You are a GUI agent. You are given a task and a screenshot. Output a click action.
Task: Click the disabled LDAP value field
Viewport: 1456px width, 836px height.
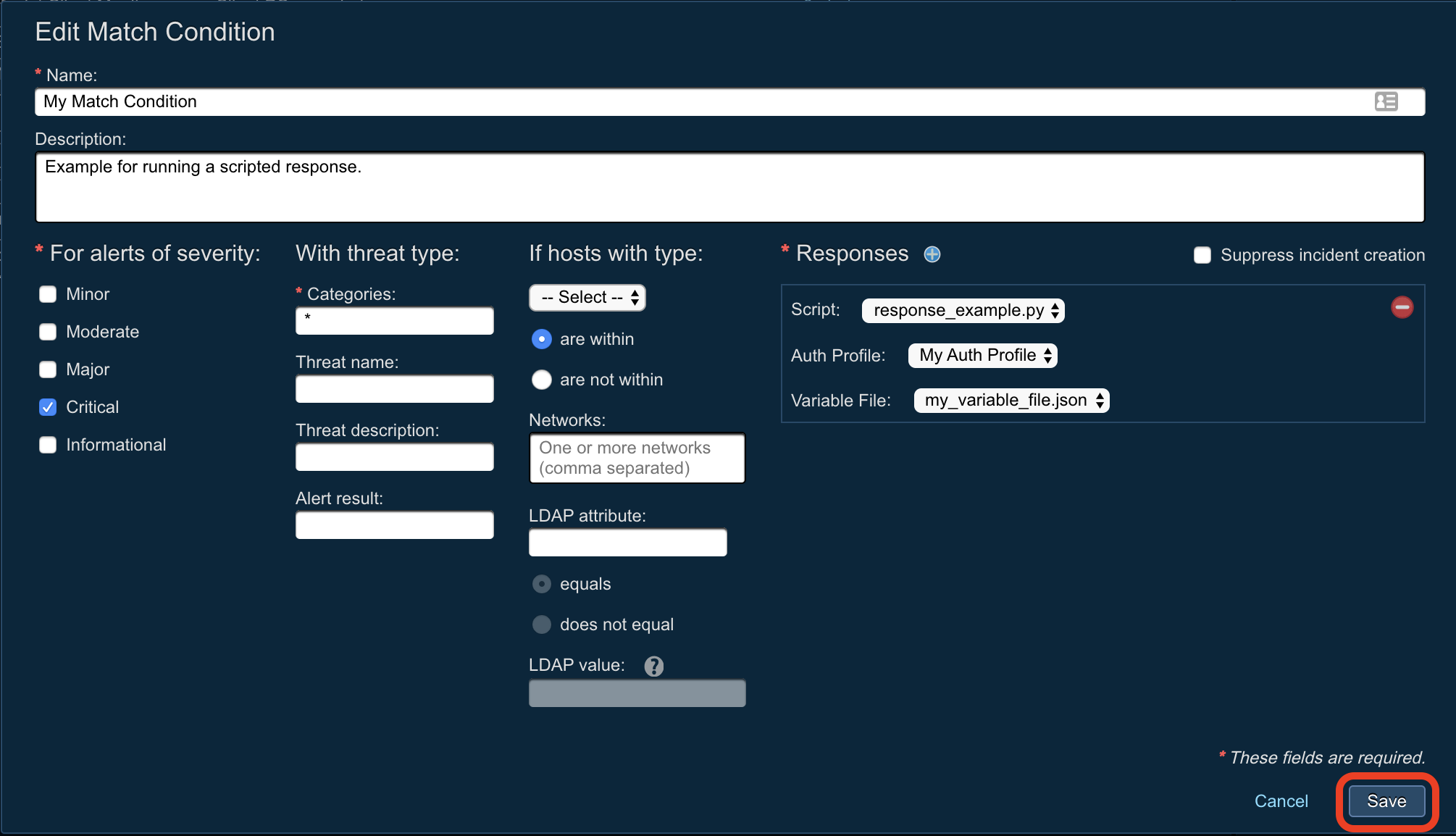point(637,693)
